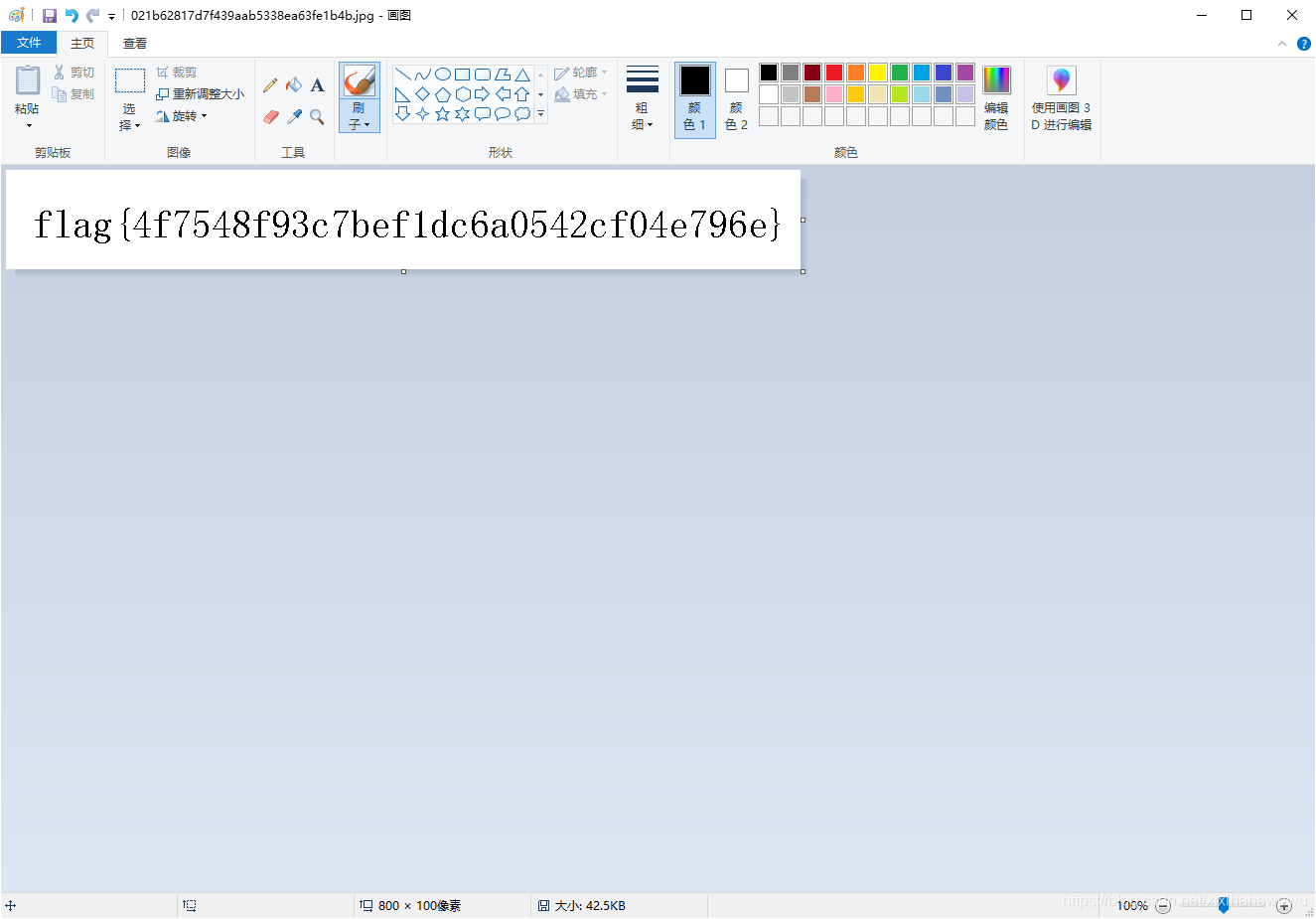This screenshot has width=1316, height=919.
Task: Pick the purple color swatch
Action: 965,73
